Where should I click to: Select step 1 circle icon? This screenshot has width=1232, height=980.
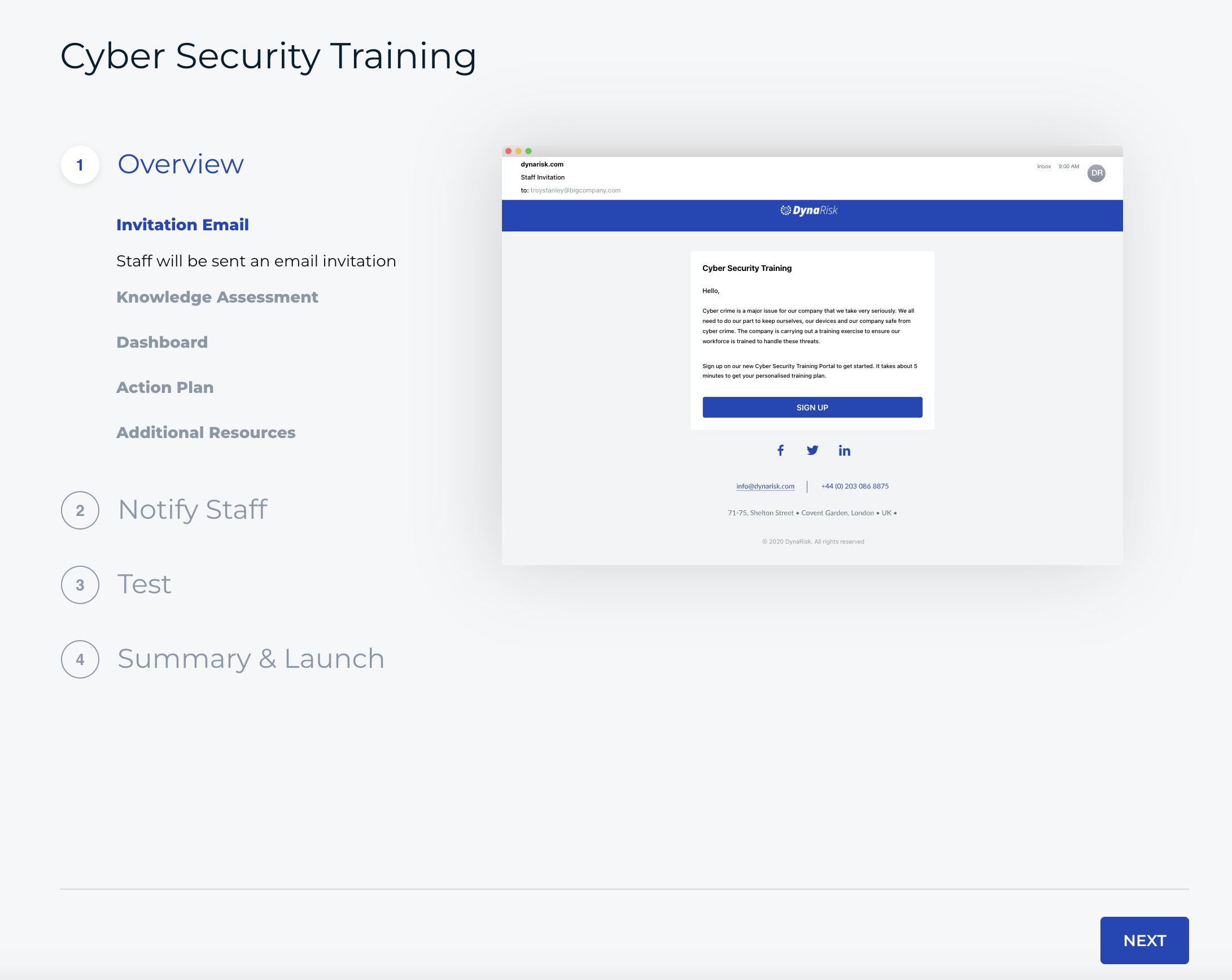80,165
